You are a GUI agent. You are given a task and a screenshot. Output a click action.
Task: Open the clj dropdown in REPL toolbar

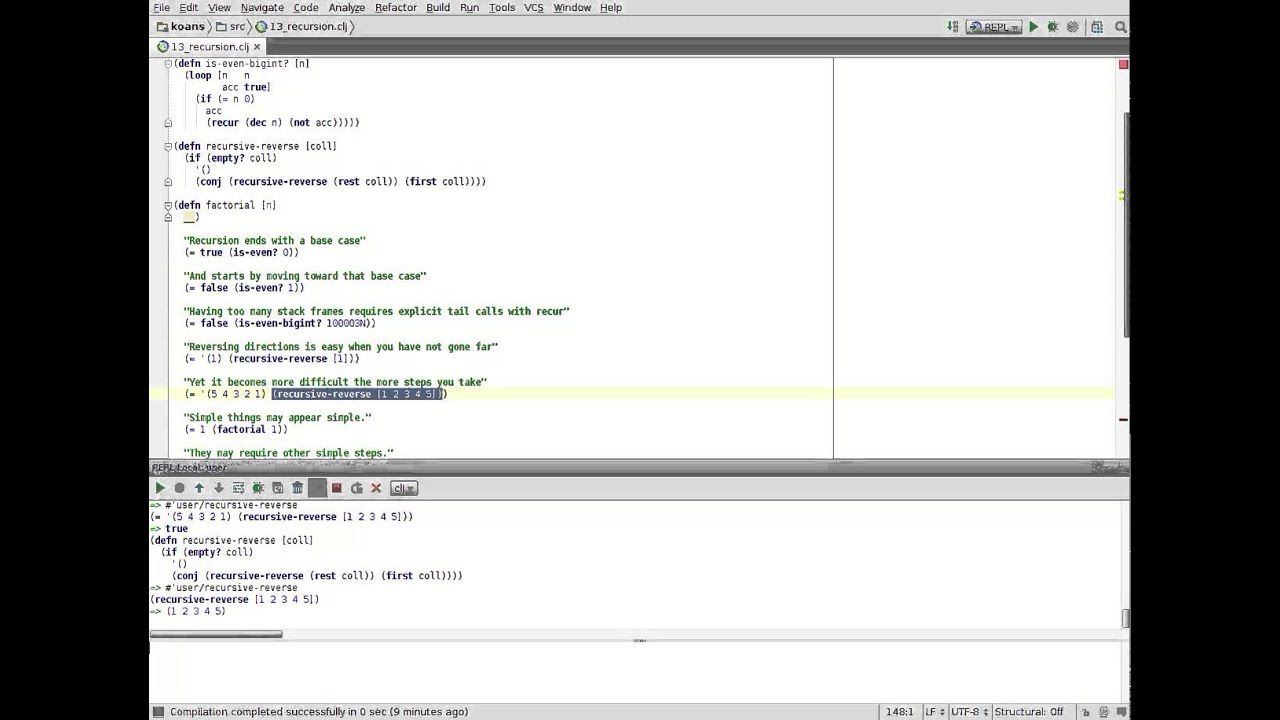[x=404, y=488]
